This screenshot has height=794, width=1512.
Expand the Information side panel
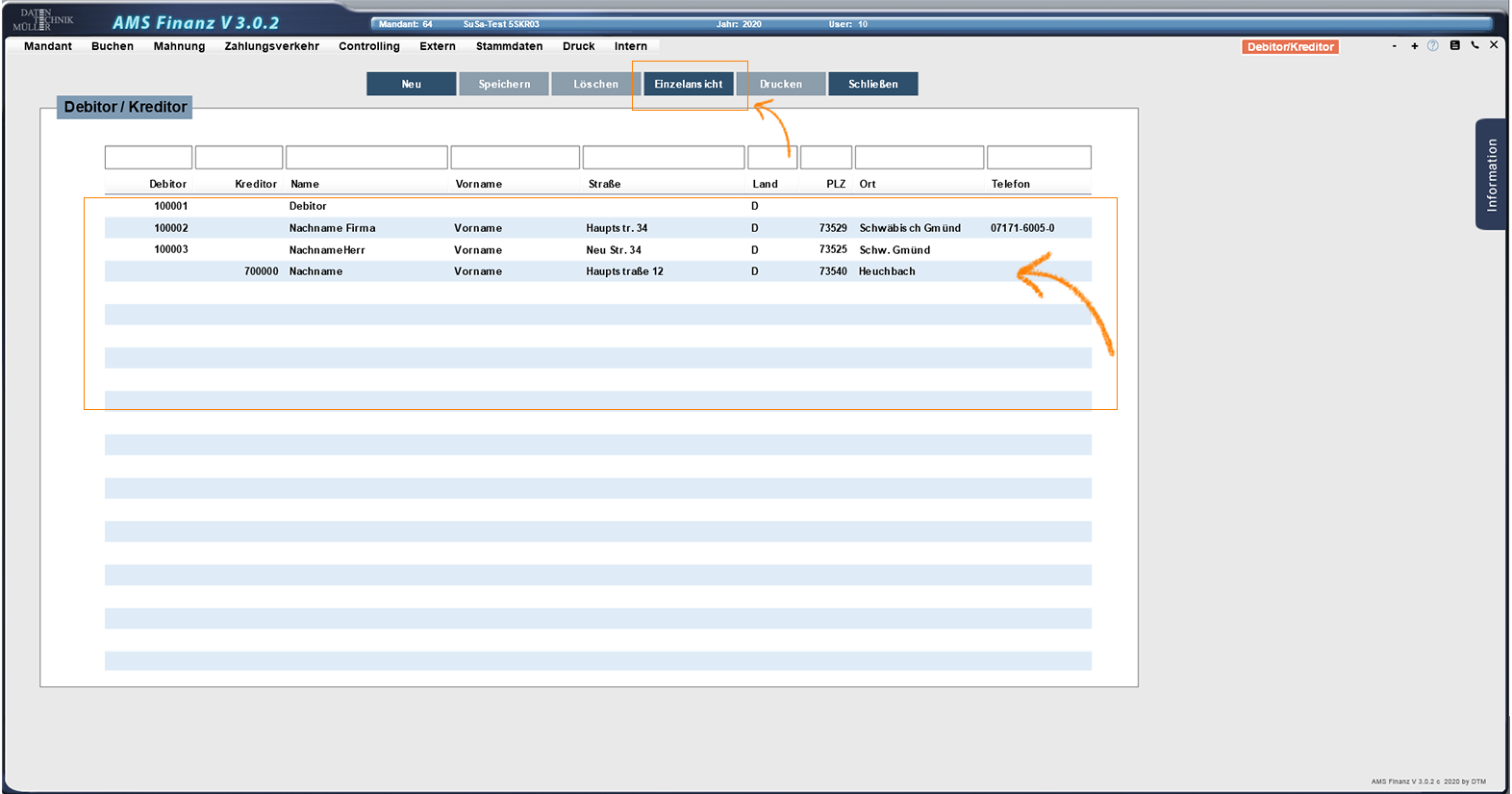point(1491,174)
